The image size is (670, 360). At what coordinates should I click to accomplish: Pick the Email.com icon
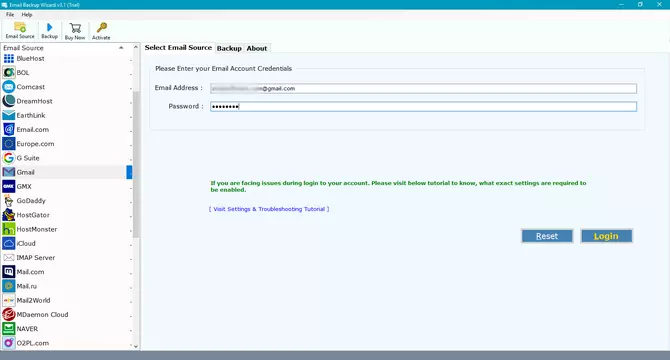click(x=9, y=129)
